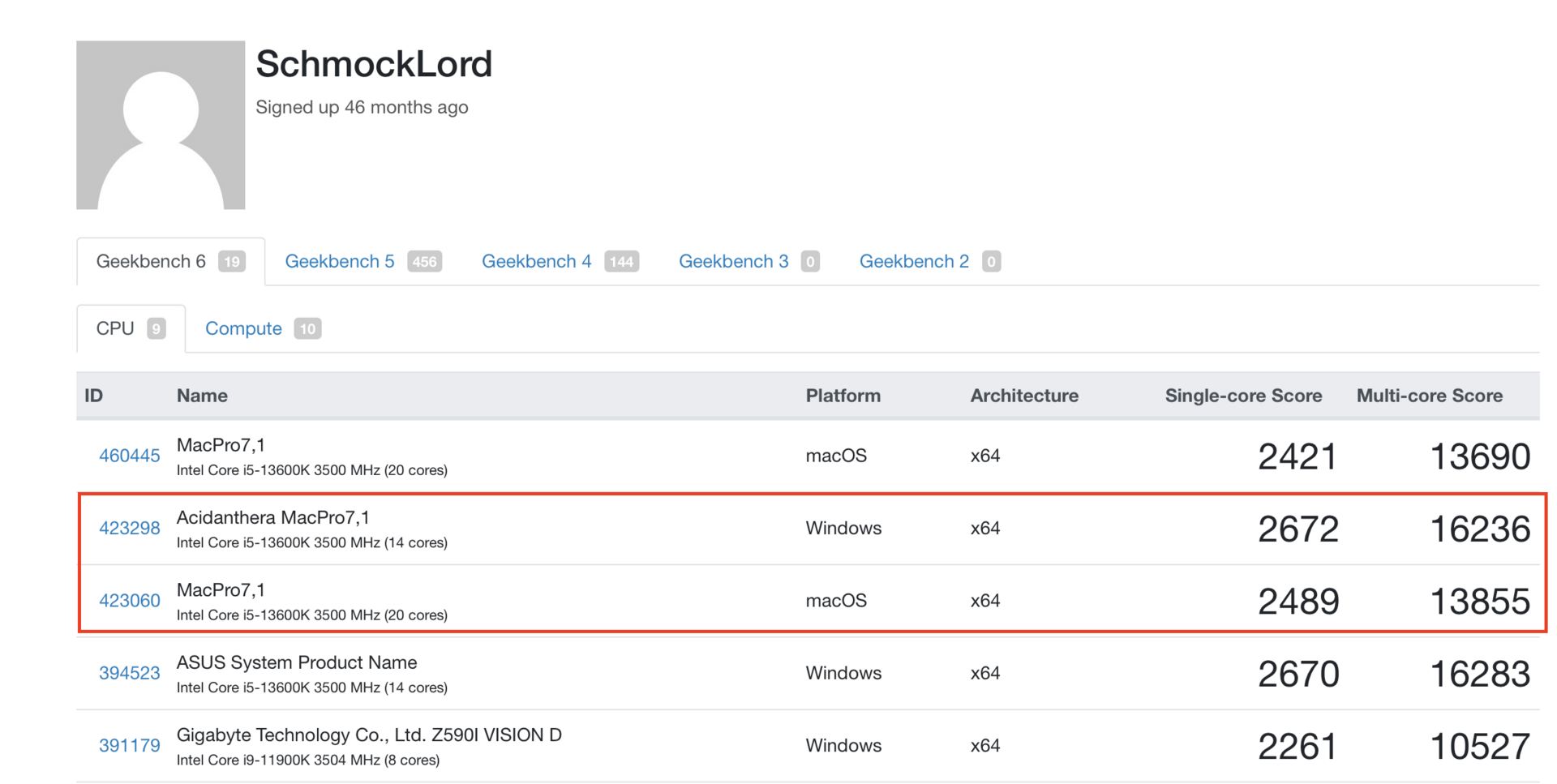Click the 144 badge on Geekbench 4

tap(621, 262)
